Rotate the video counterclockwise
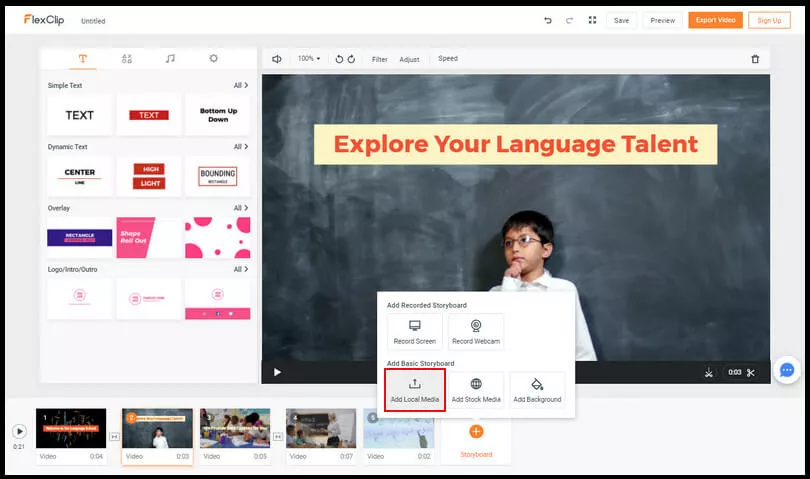 339,59
